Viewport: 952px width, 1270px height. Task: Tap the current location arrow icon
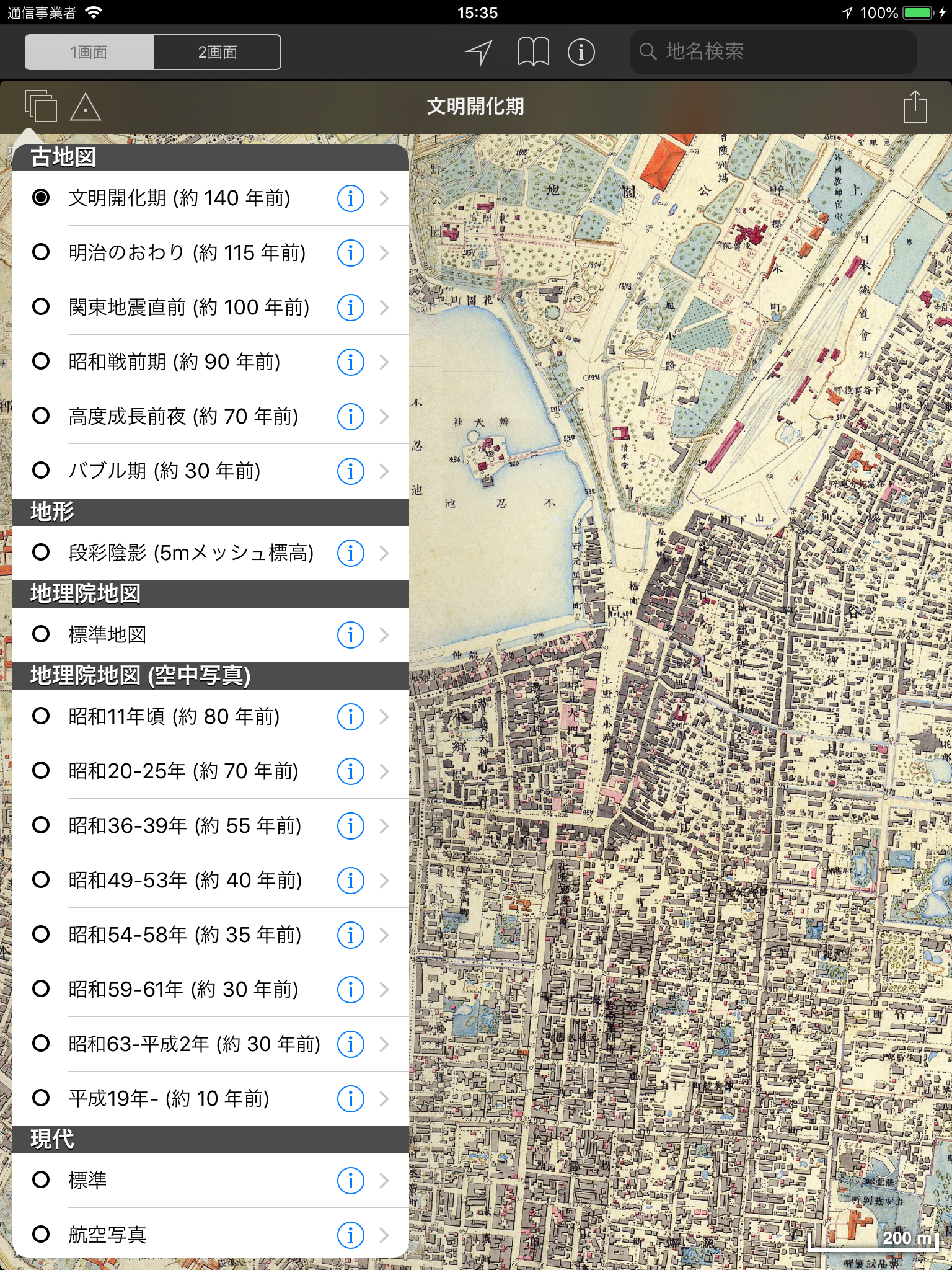click(x=479, y=52)
